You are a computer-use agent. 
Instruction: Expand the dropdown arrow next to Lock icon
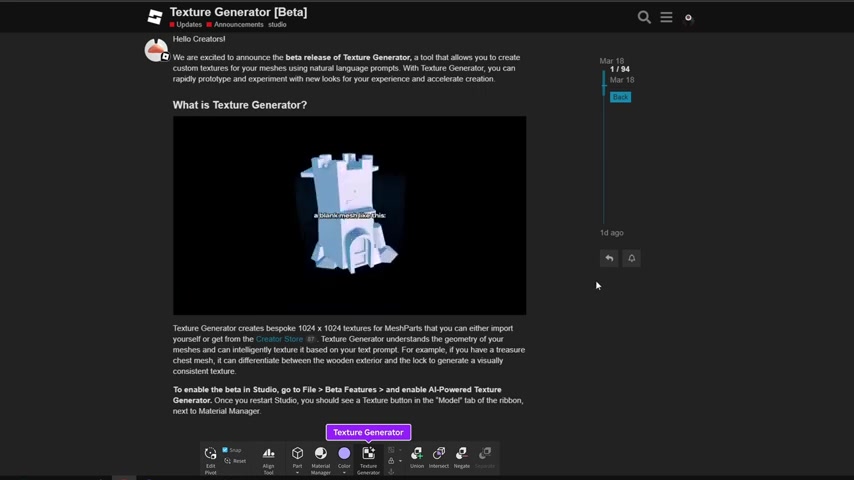[x=400, y=461]
